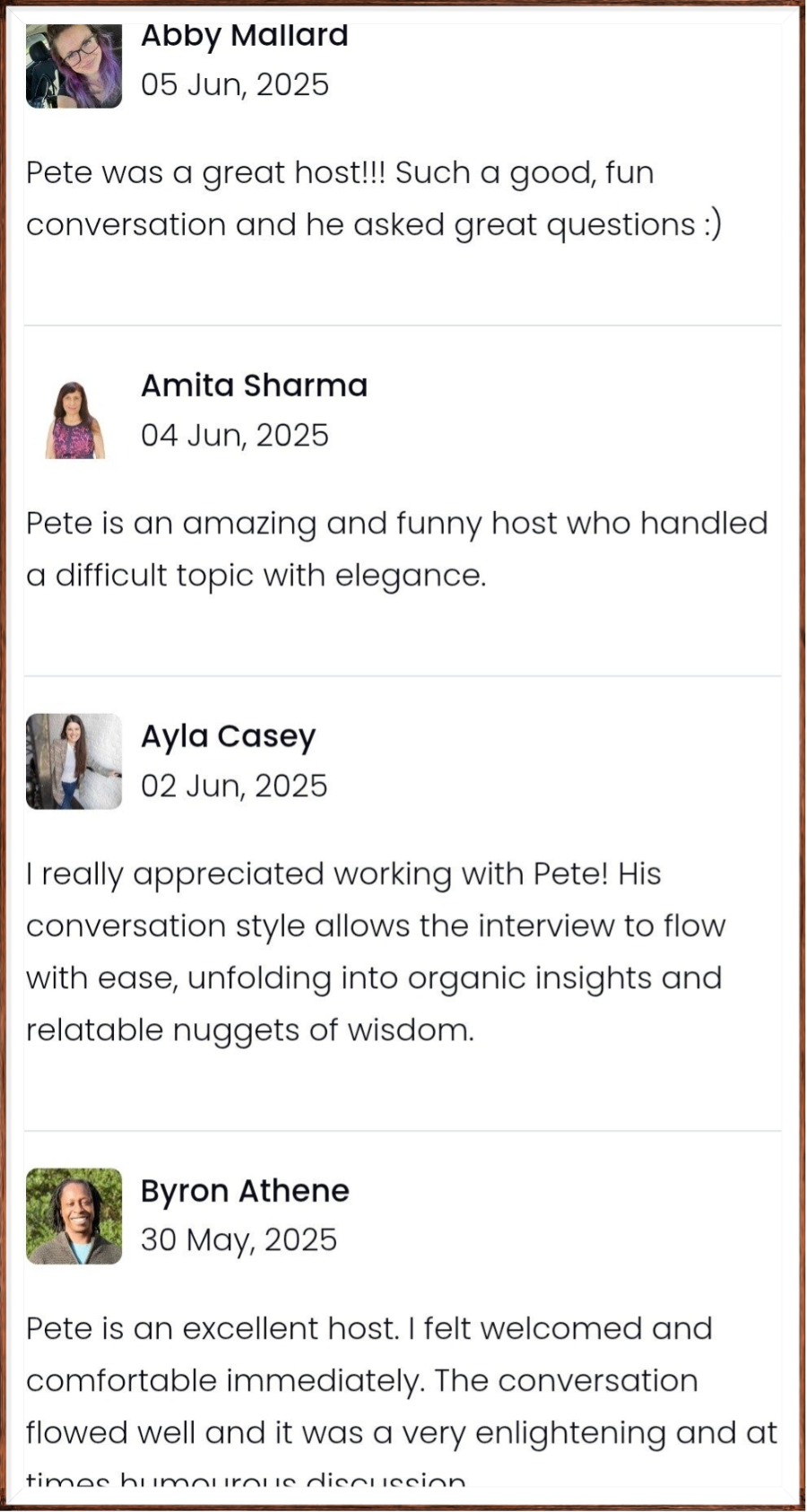Click Ayla Casey's profile picture
Viewport: 807px width, 1512px height.
coord(74,761)
